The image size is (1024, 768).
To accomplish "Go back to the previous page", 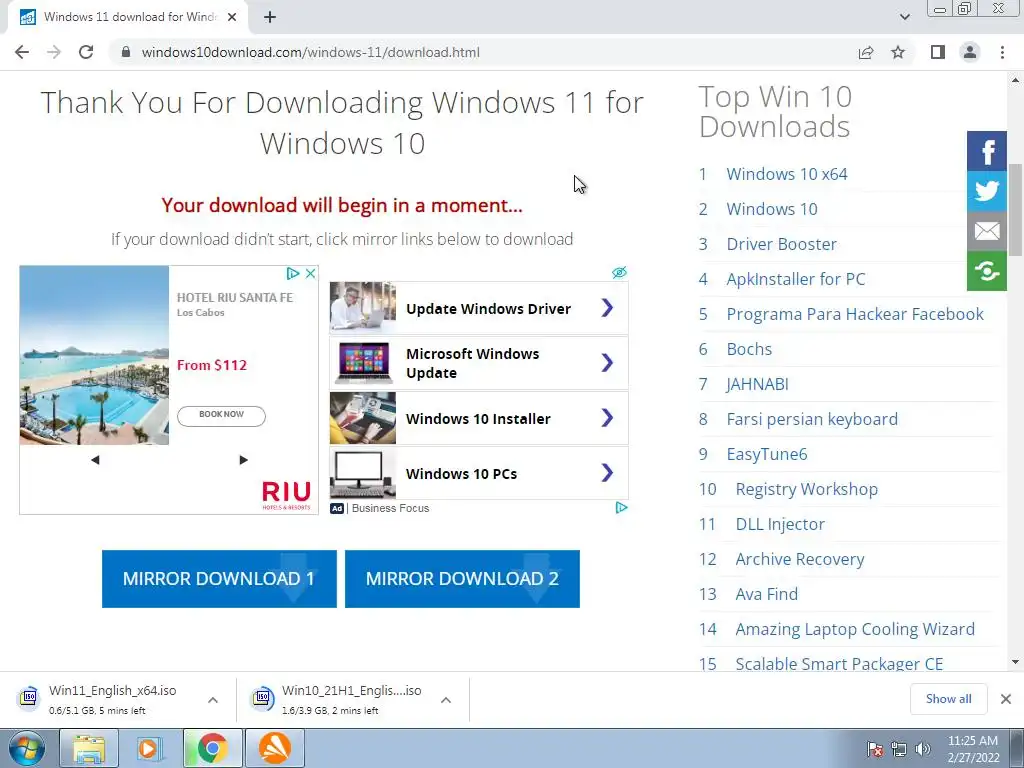I will [x=22, y=52].
